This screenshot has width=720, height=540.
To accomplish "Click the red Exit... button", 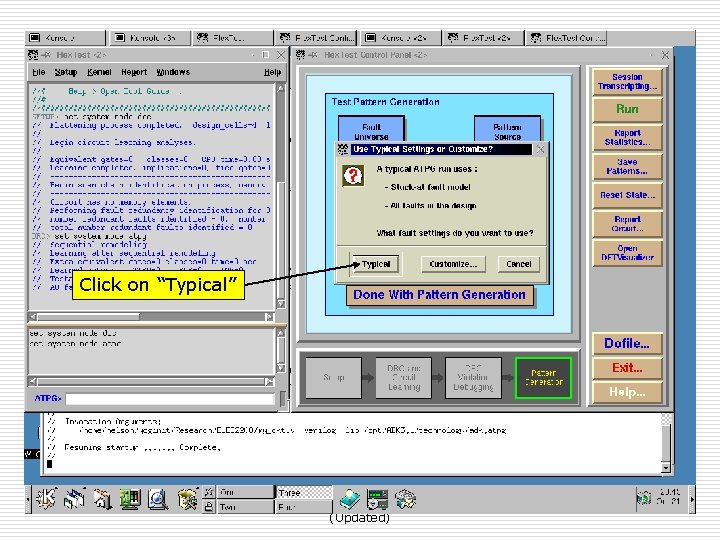I will point(627,368).
